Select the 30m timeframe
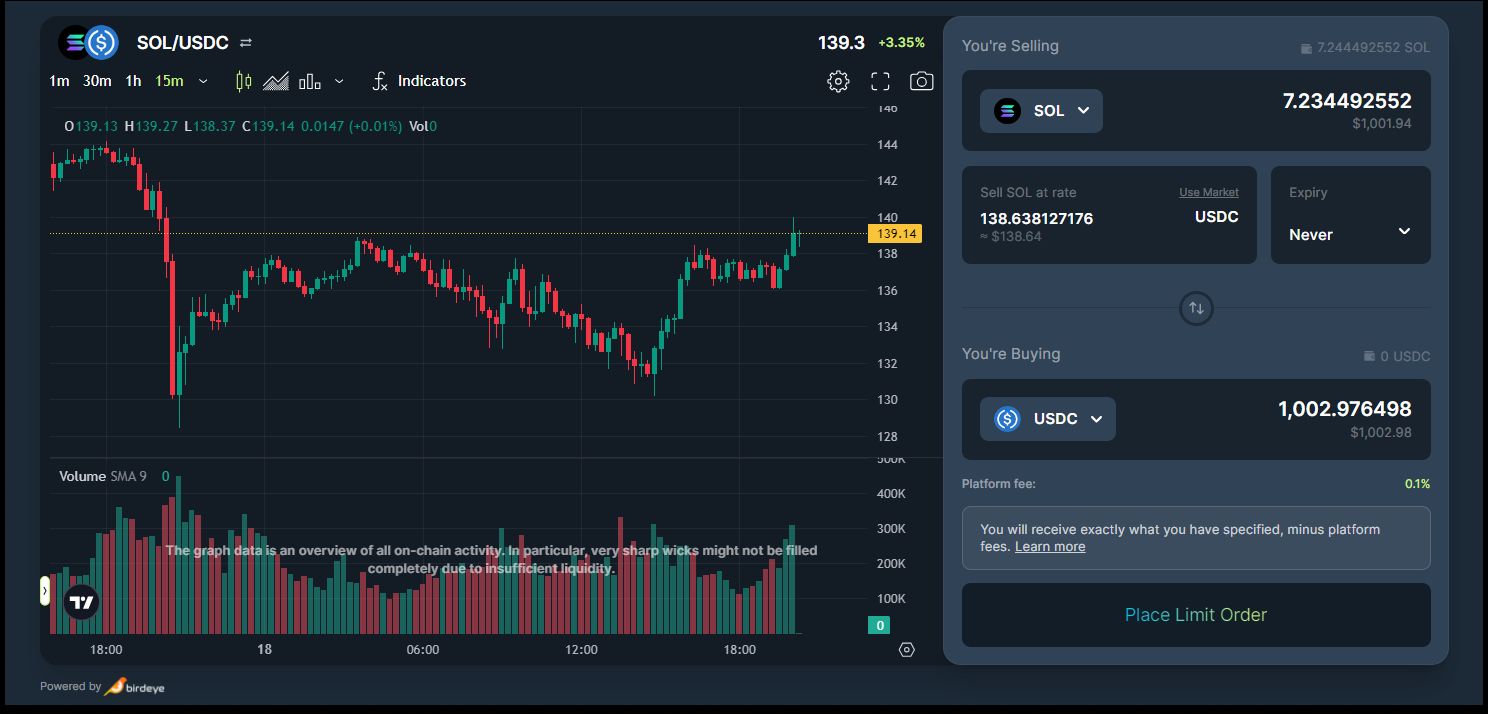 tap(97, 81)
